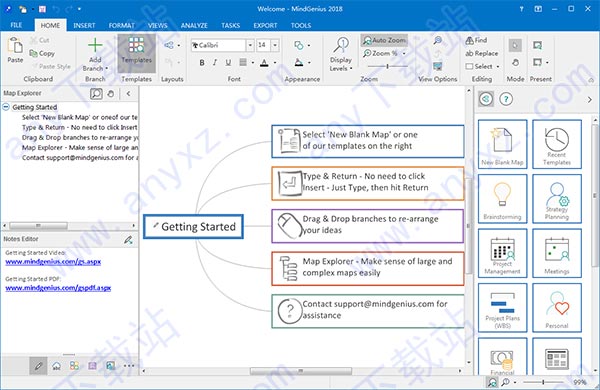
Task: Open the font color dropdown arrow
Action: (275, 63)
